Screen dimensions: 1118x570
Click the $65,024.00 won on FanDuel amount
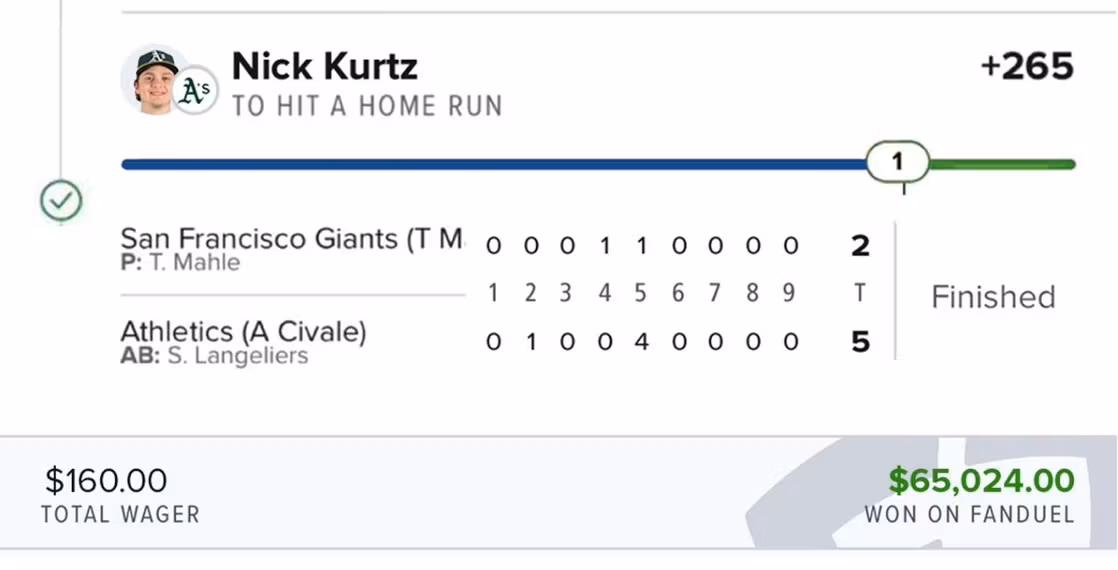tap(981, 481)
